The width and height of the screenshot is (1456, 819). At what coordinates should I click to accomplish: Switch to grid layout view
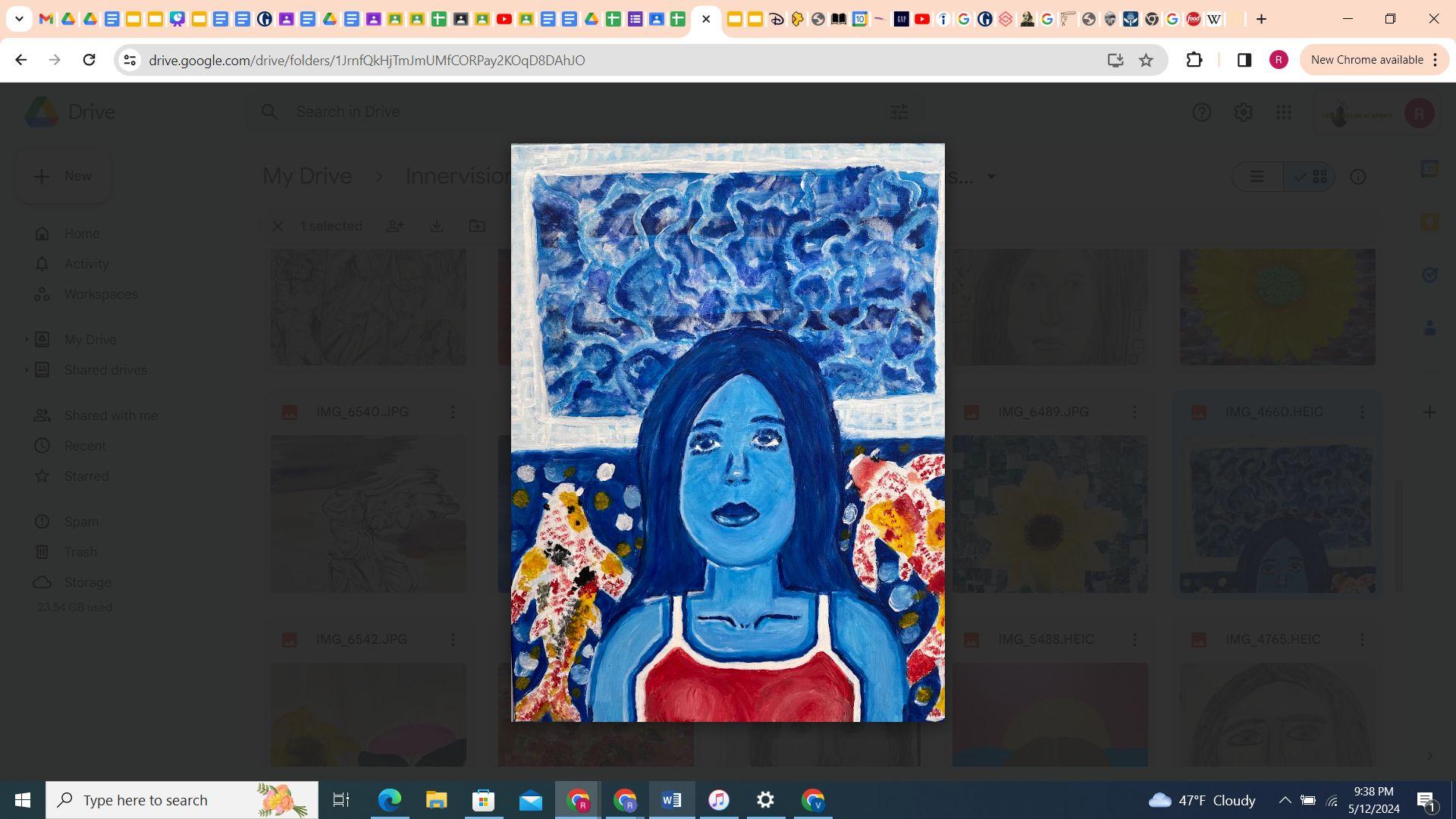(x=1311, y=177)
